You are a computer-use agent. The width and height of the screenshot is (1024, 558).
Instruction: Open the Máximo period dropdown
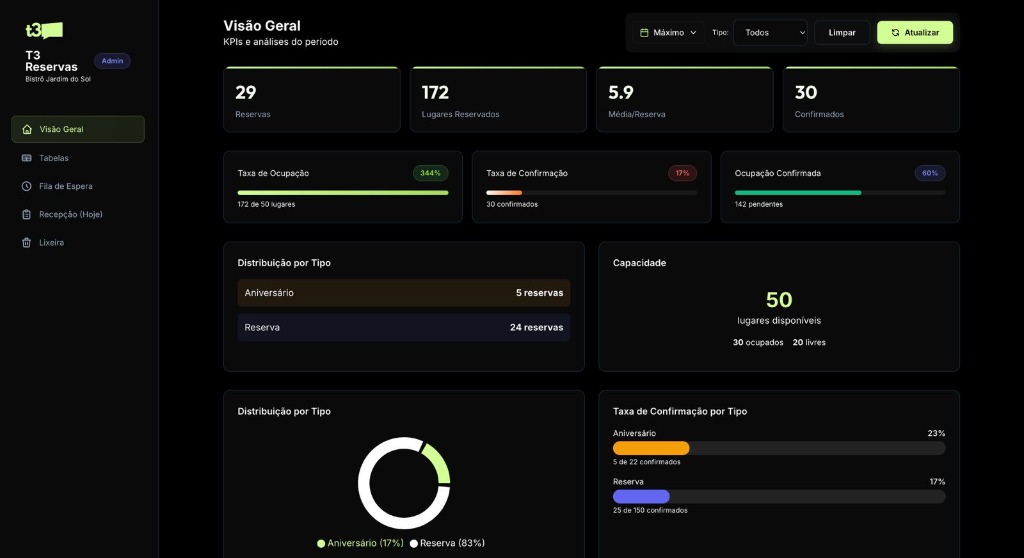tap(668, 33)
